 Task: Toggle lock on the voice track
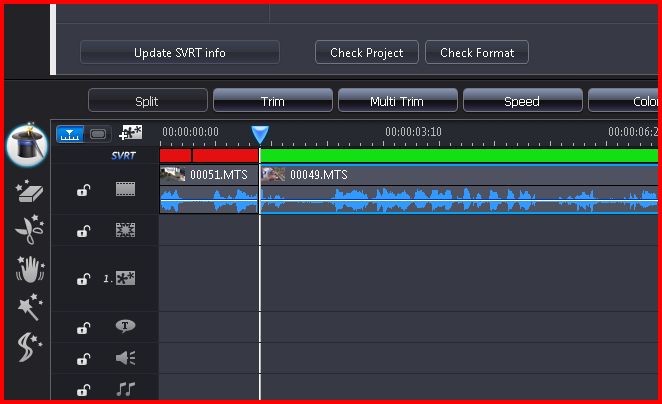[83, 358]
